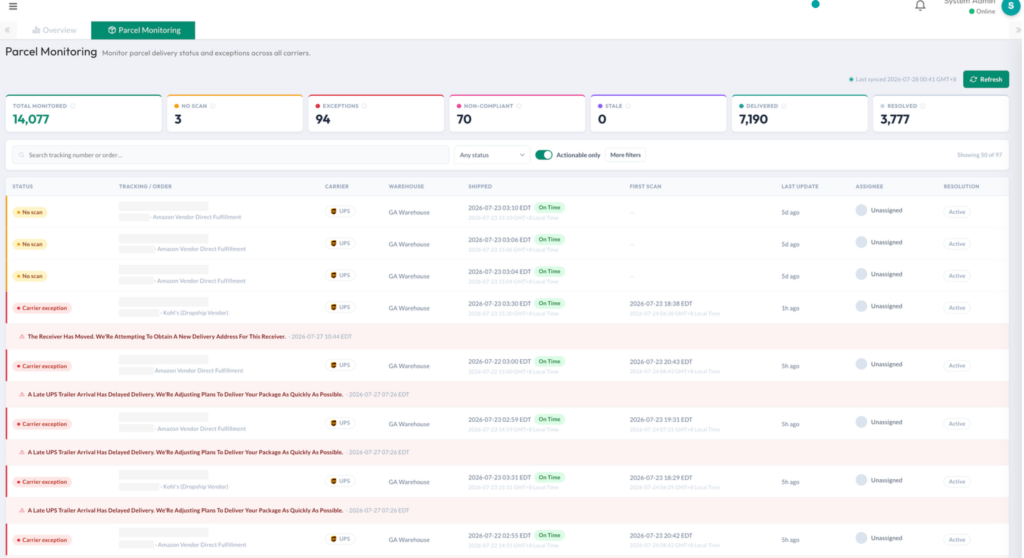Click info icon next to Total Monitored
The width and height of the screenshot is (1024, 558).
tap(72, 106)
